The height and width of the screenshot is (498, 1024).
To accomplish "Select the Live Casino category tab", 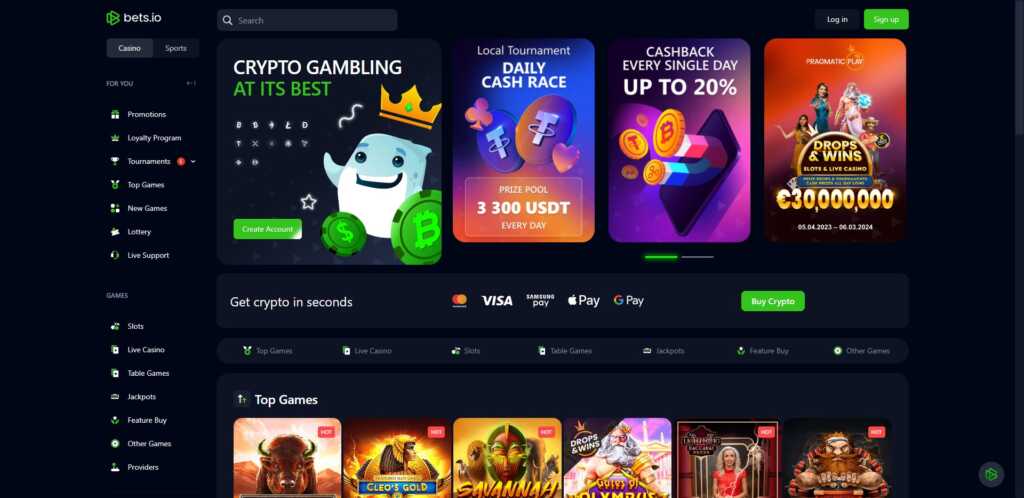I will pos(367,350).
